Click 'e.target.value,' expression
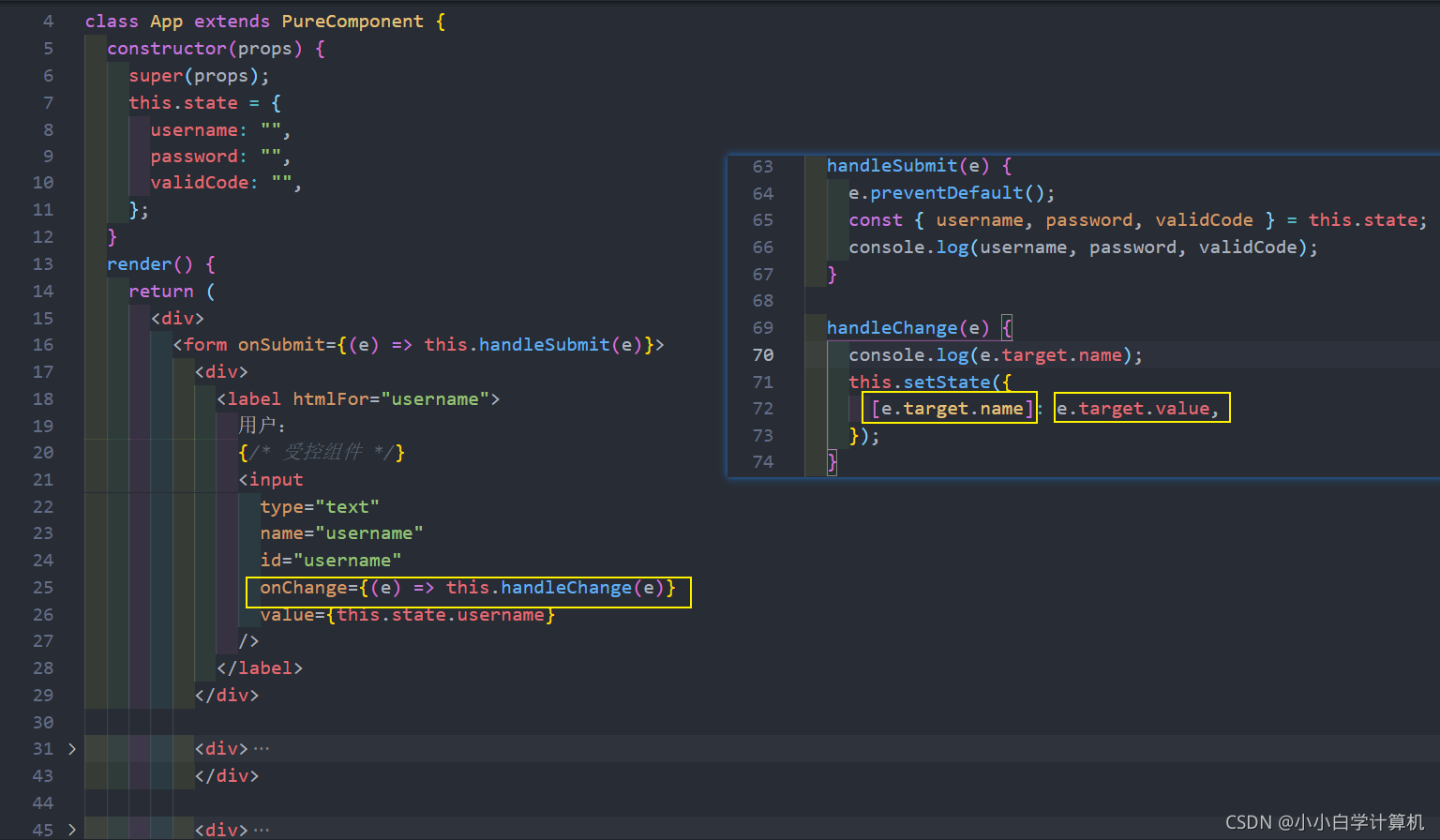 tap(1138, 409)
